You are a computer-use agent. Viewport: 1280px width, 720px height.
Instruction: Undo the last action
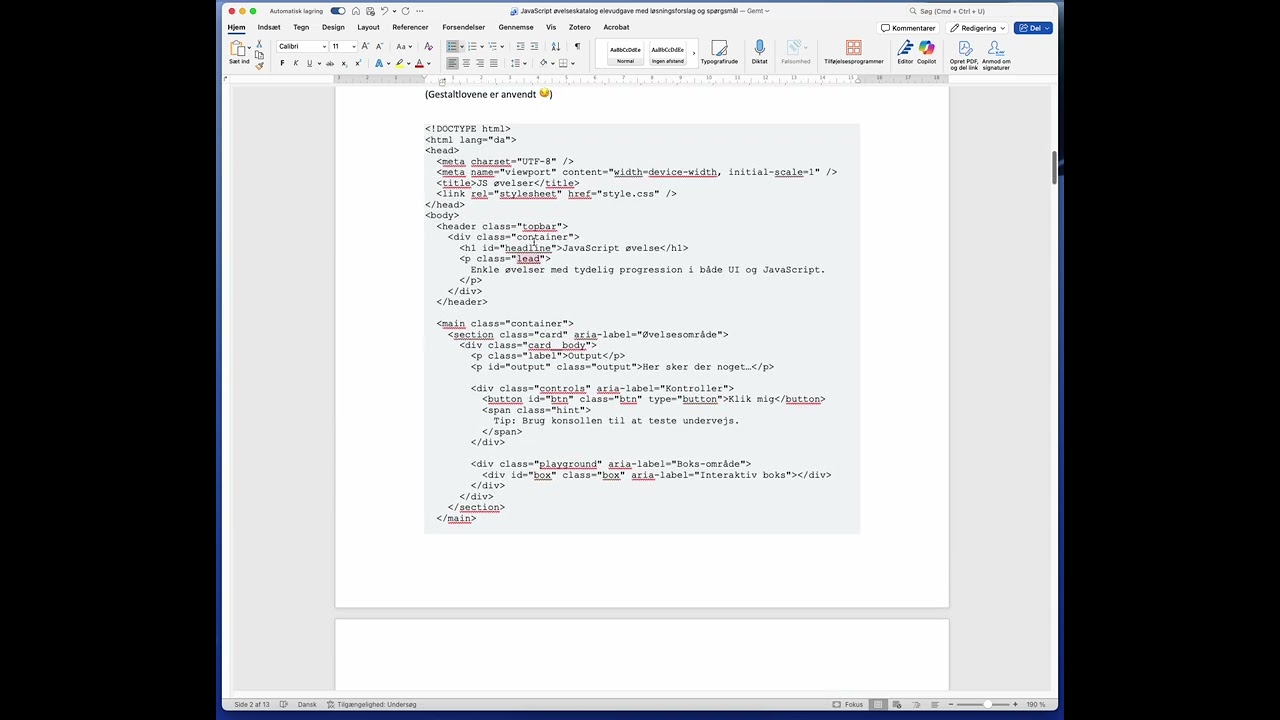[x=384, y=11]
